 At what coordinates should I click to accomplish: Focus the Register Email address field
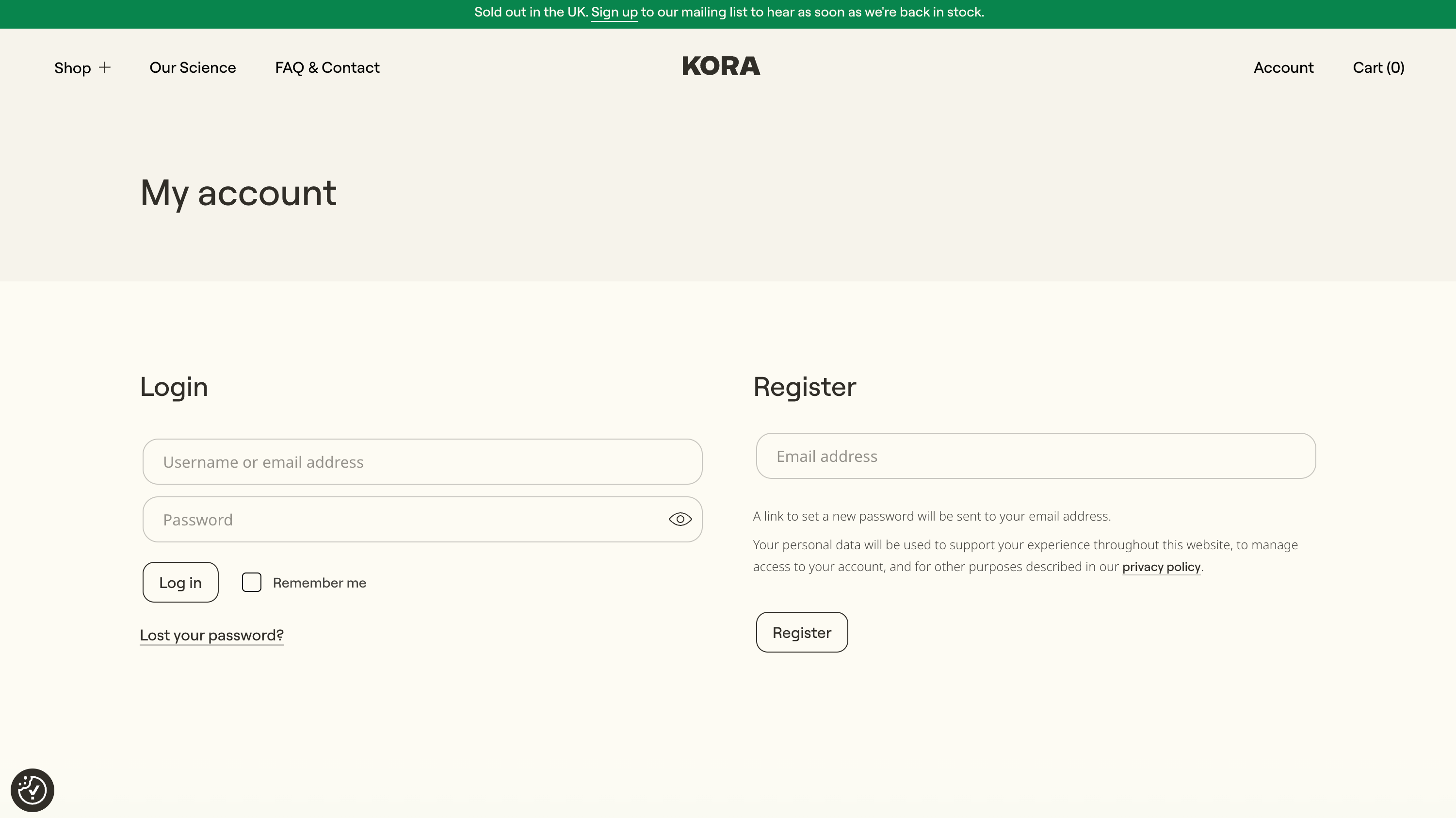pos(1035,456)
